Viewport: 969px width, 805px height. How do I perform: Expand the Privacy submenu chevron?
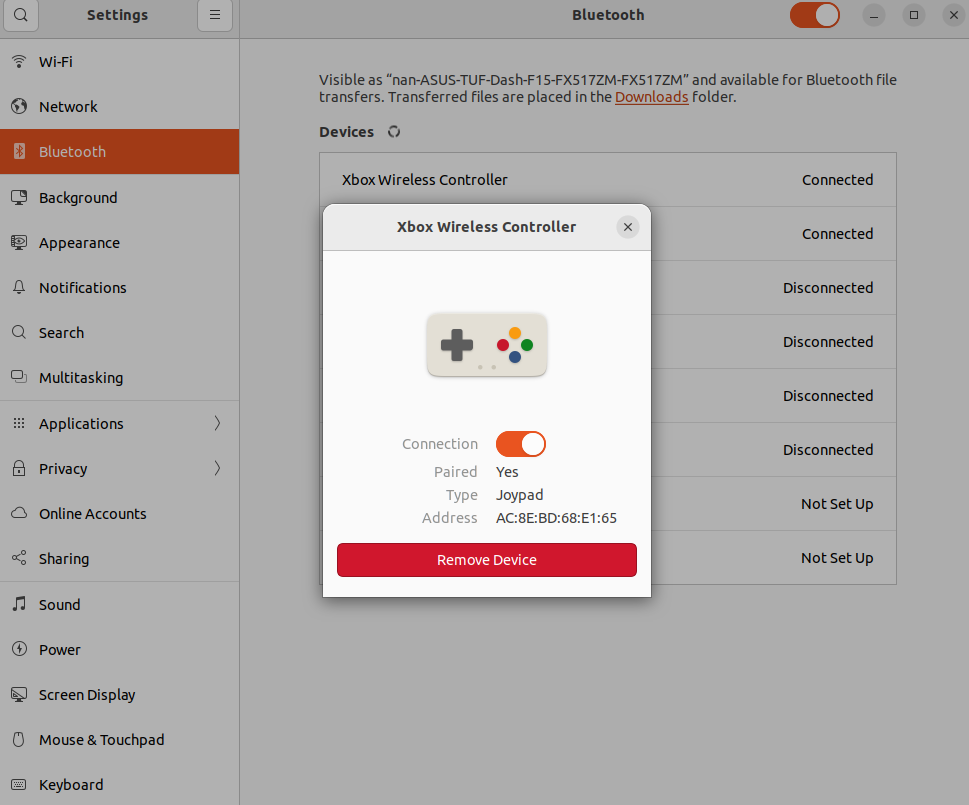tap(218, 468)
